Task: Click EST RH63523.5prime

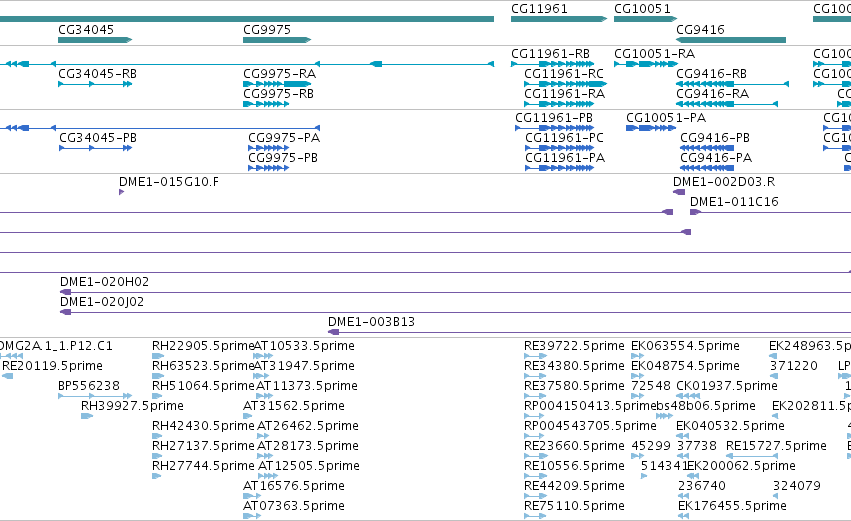Action: pyautogui.click(x=157, y=376)
